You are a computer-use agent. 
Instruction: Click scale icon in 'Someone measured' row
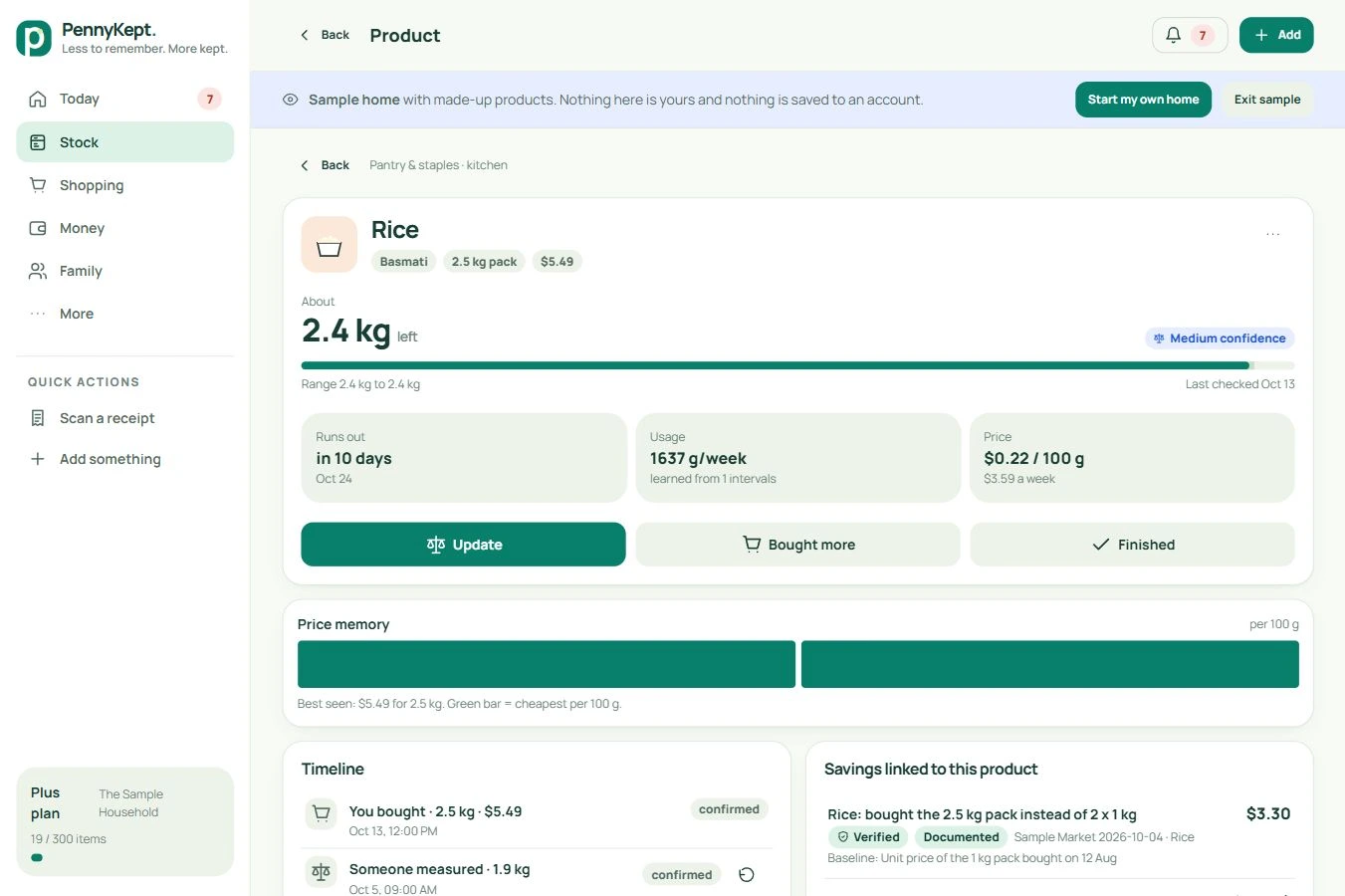tap(322, 872)
